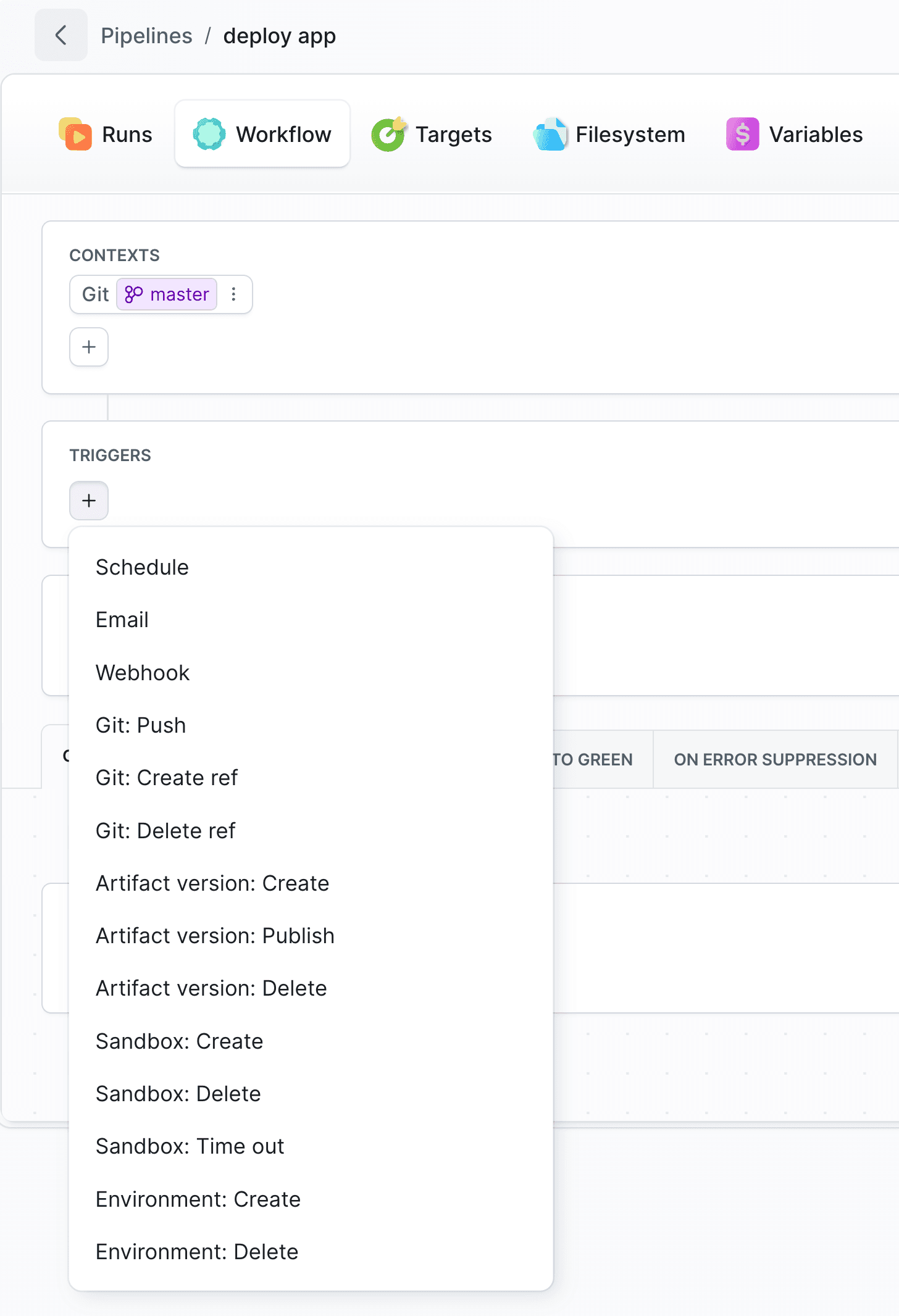Open Git context three-dot menu

tap(233, 294)
